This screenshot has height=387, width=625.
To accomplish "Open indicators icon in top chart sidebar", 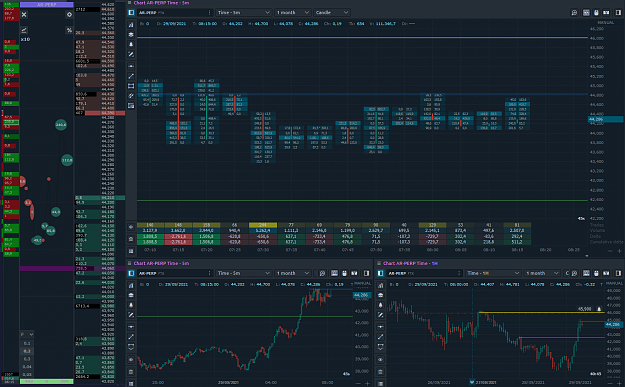I will tap(131, 25).
